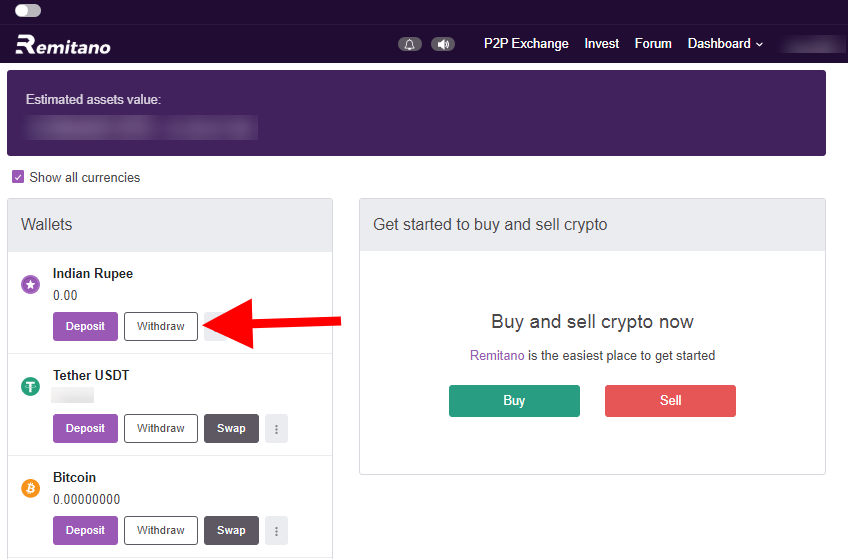
Task: Open the P2P Exchange menu item
Action: (x=526, y=44)
